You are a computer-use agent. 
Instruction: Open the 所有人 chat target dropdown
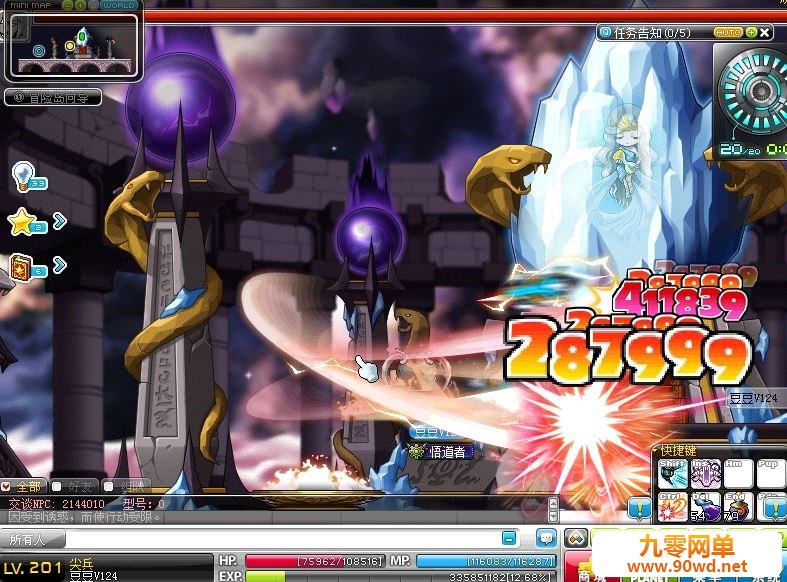(33, 539)
